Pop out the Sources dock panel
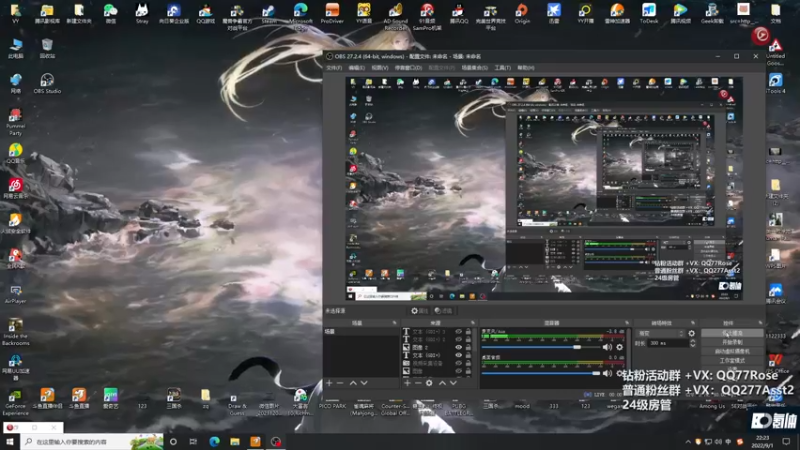The width and height of the screenshot is (800, 450). point(472,323)
